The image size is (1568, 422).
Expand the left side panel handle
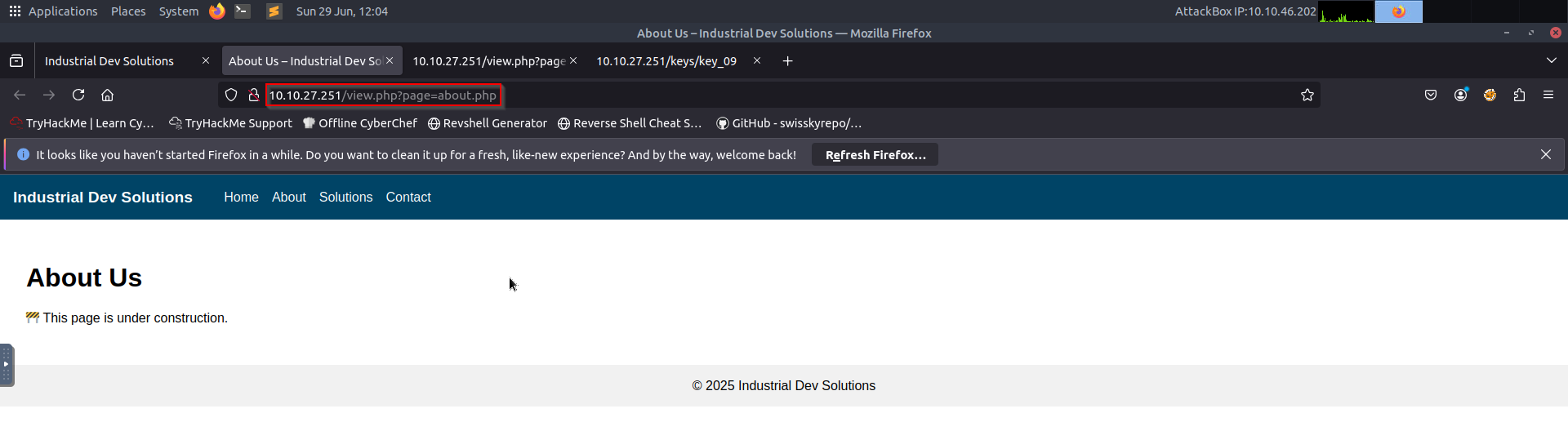pyautogui.click(x=7, y=365)
